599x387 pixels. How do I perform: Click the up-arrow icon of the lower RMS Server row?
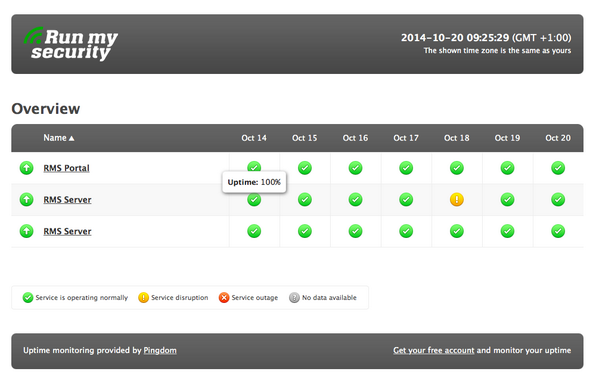[26, 231]
